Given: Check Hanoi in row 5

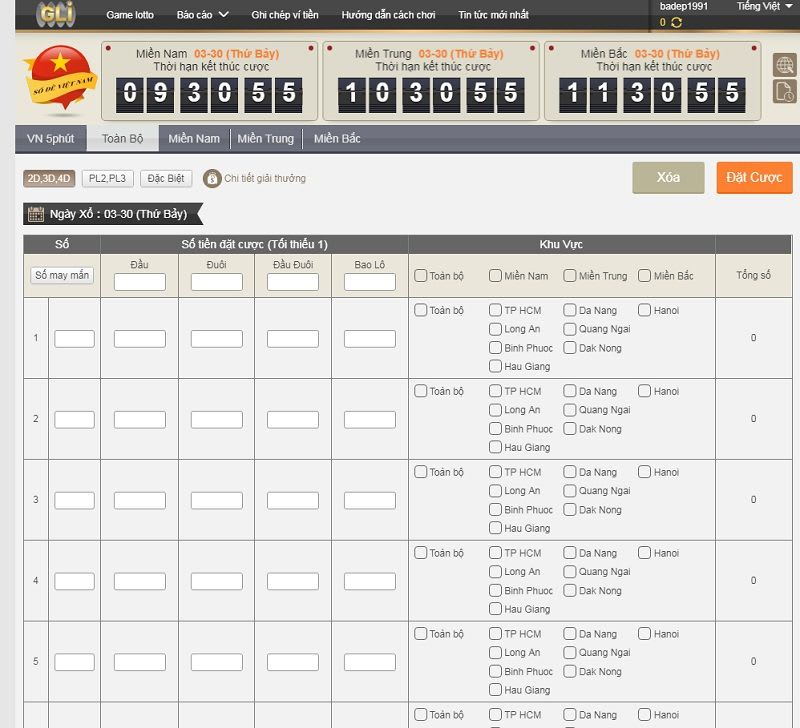Looking at the screenshot, I should click(x=644, y=634).
